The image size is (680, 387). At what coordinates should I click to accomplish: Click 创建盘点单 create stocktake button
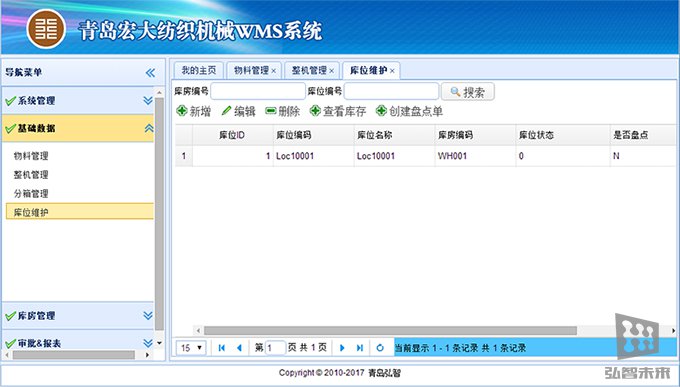[x=409, y=112]
